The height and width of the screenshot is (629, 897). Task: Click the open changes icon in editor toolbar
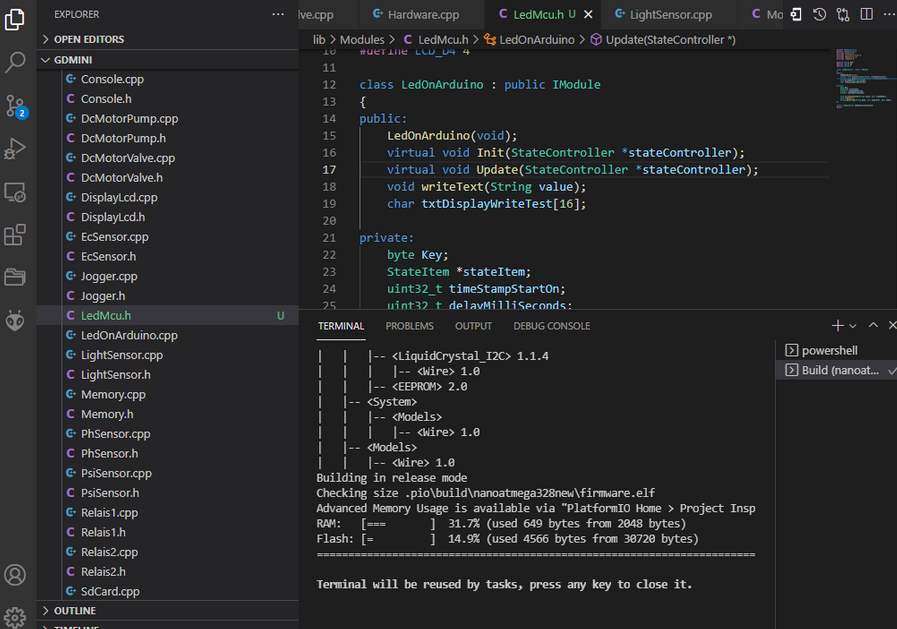coord(796,14)
